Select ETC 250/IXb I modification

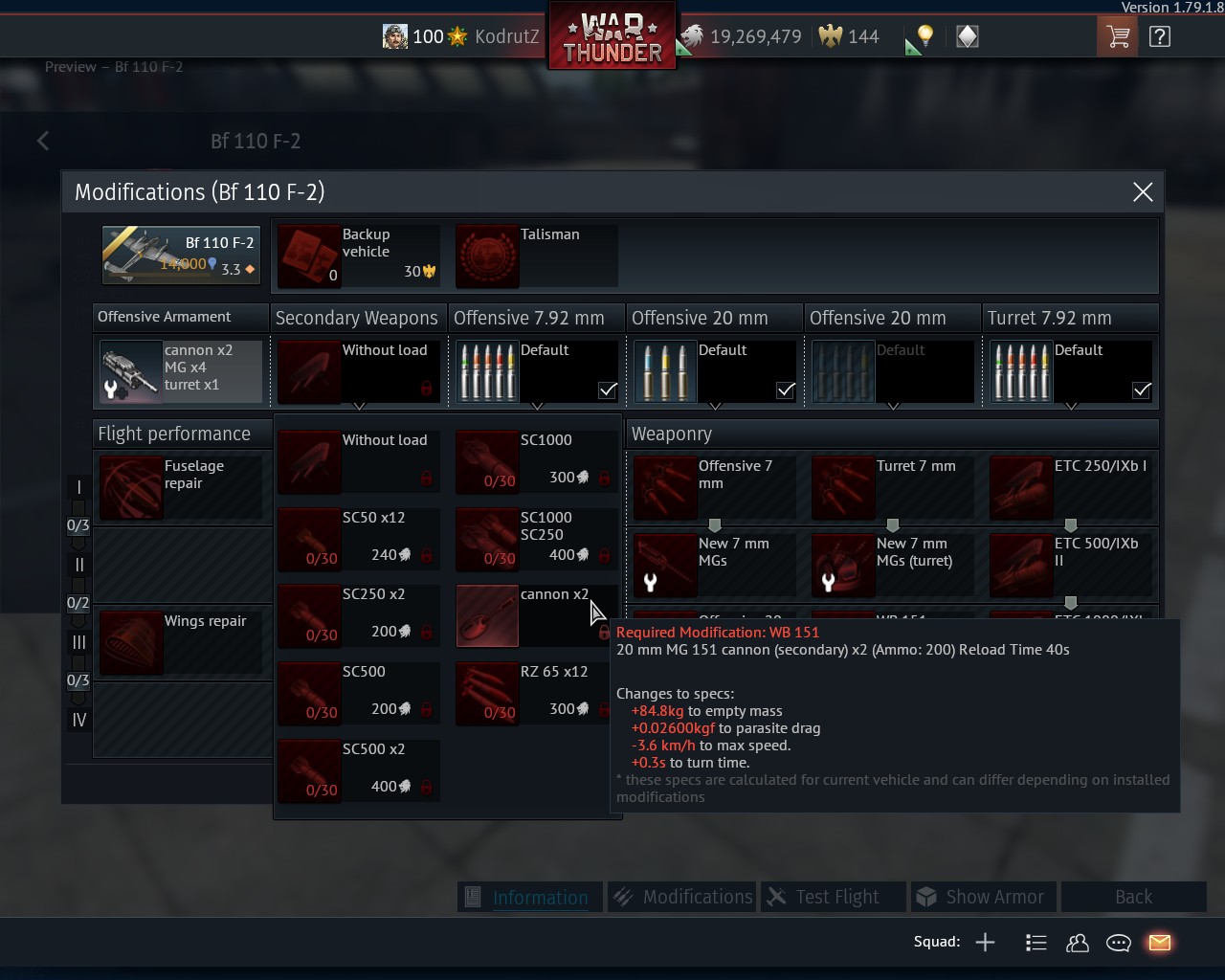tap(1070, 487)
